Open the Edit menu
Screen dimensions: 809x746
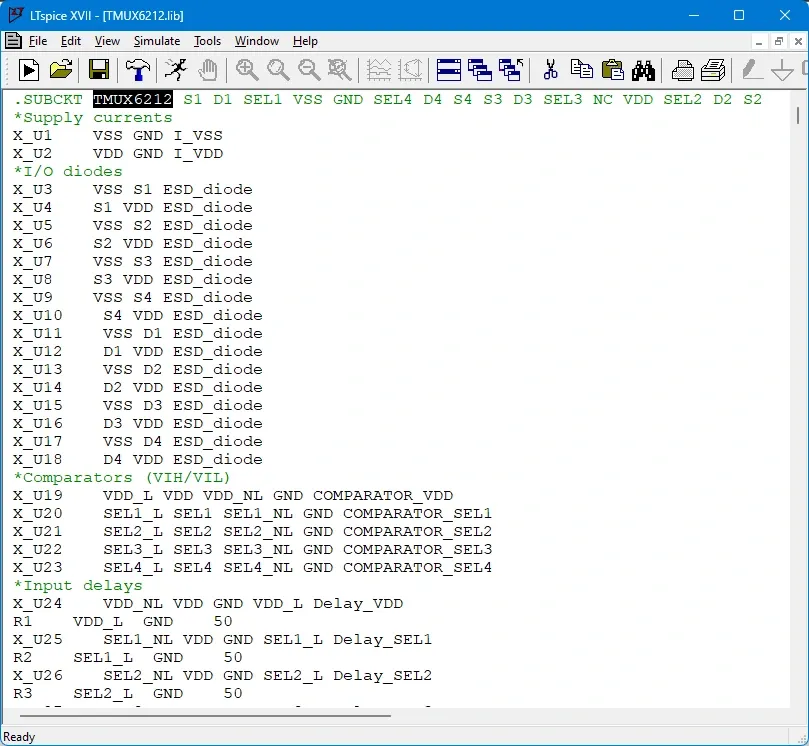[71, 41]
